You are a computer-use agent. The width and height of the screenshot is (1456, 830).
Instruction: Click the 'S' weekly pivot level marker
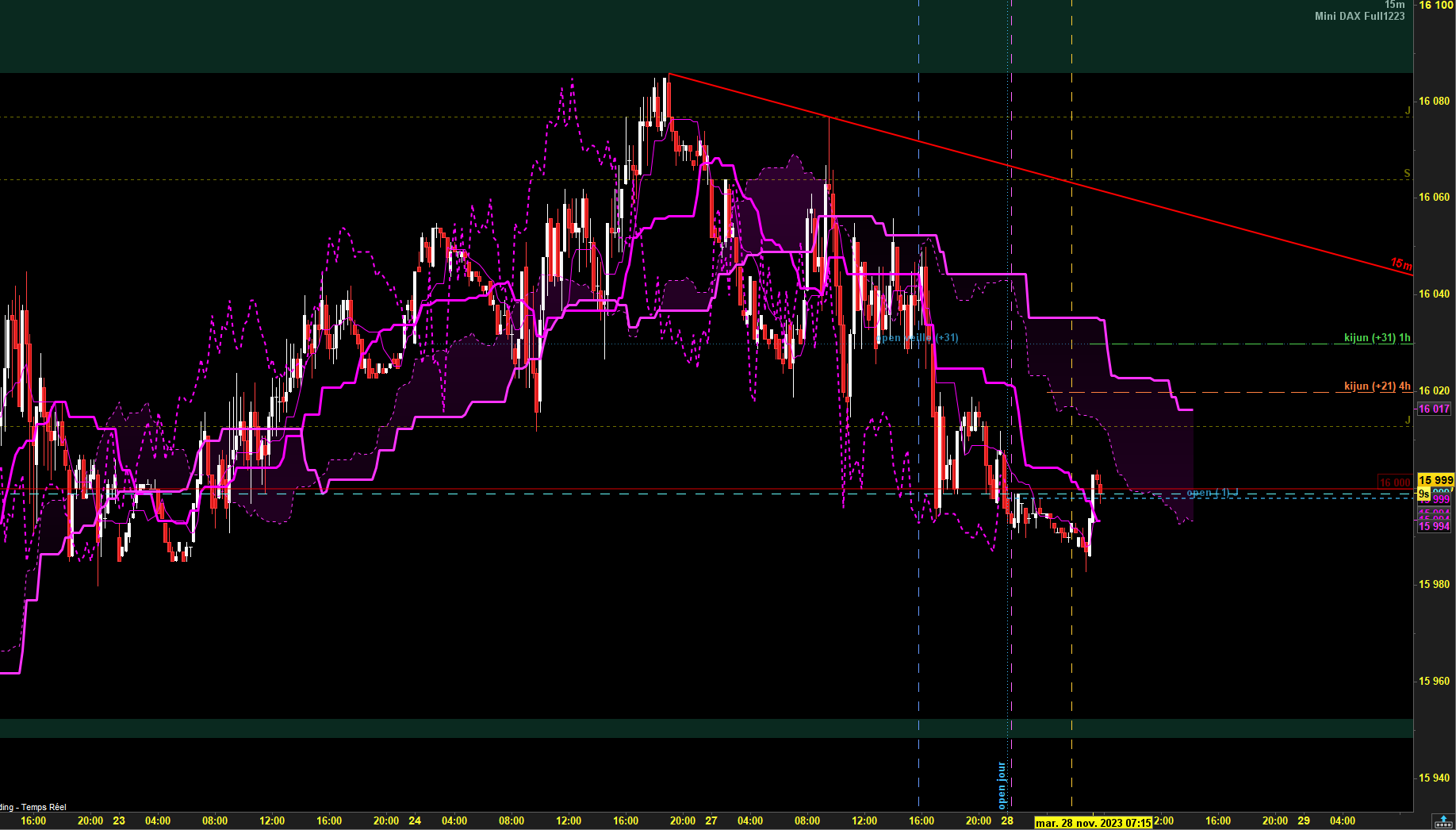(1407, 173)
